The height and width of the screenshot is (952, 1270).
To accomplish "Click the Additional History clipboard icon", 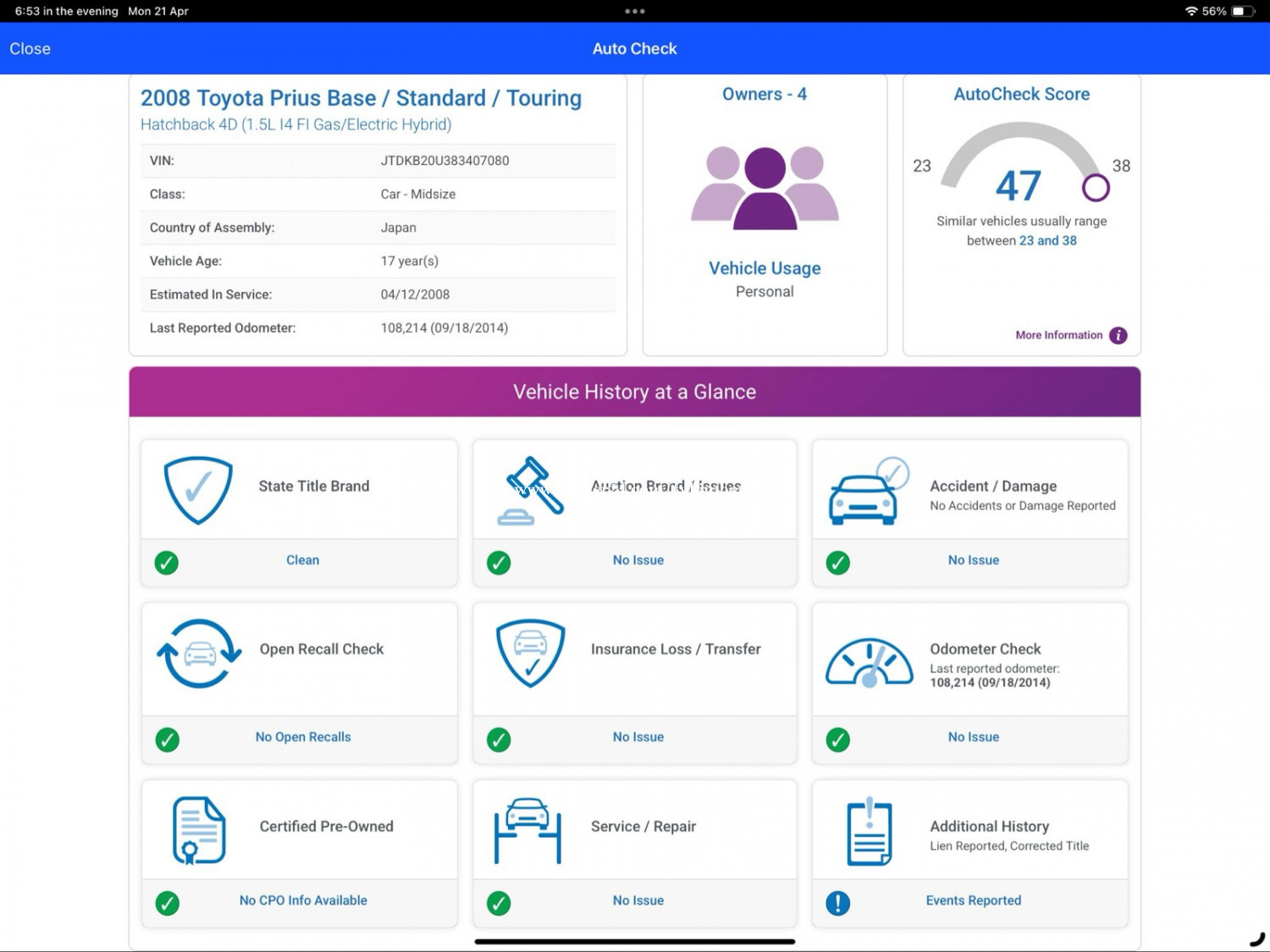I will click(869, 831).
